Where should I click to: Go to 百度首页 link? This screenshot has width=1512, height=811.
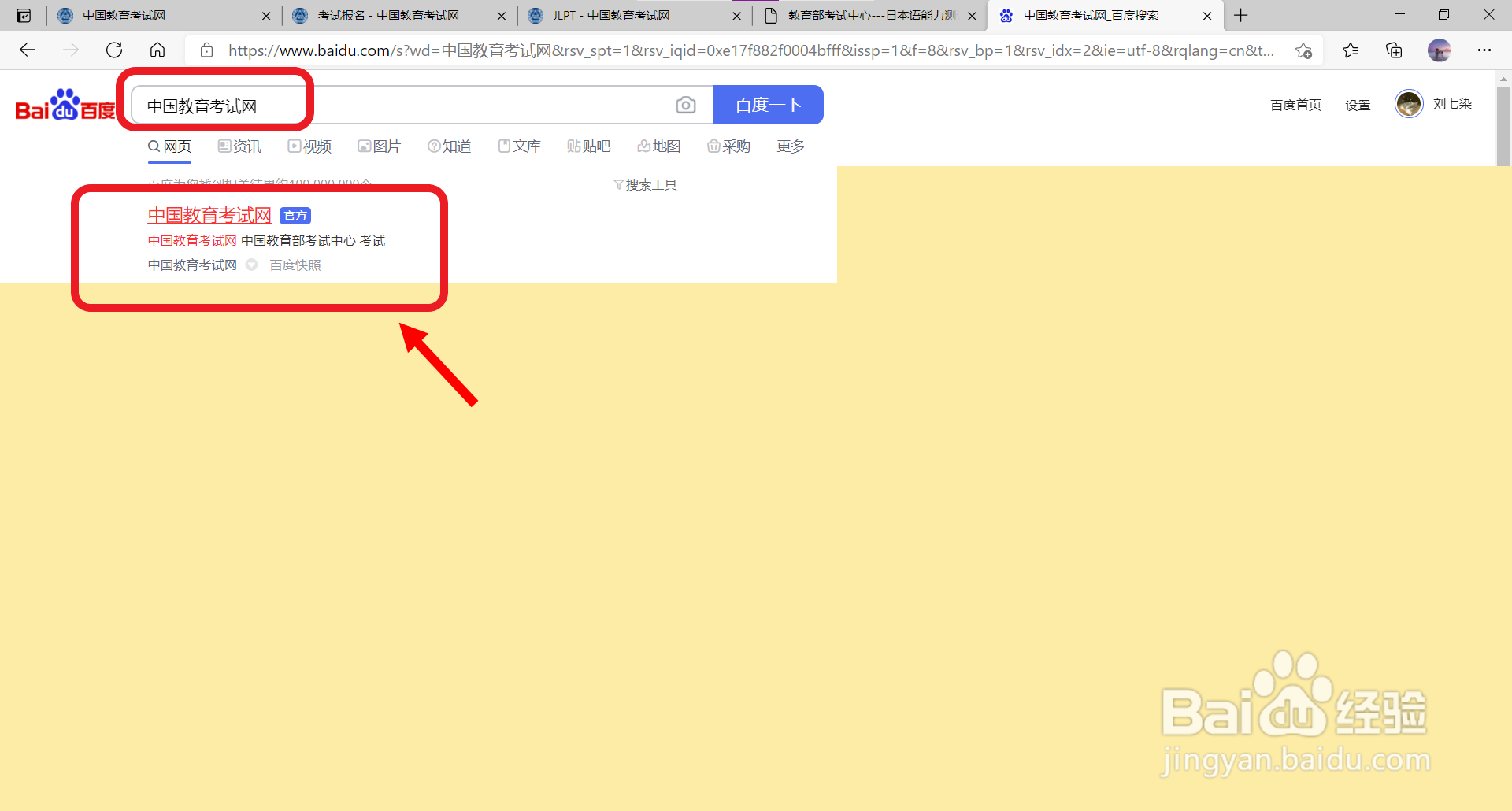click(x=1295, y=105)
